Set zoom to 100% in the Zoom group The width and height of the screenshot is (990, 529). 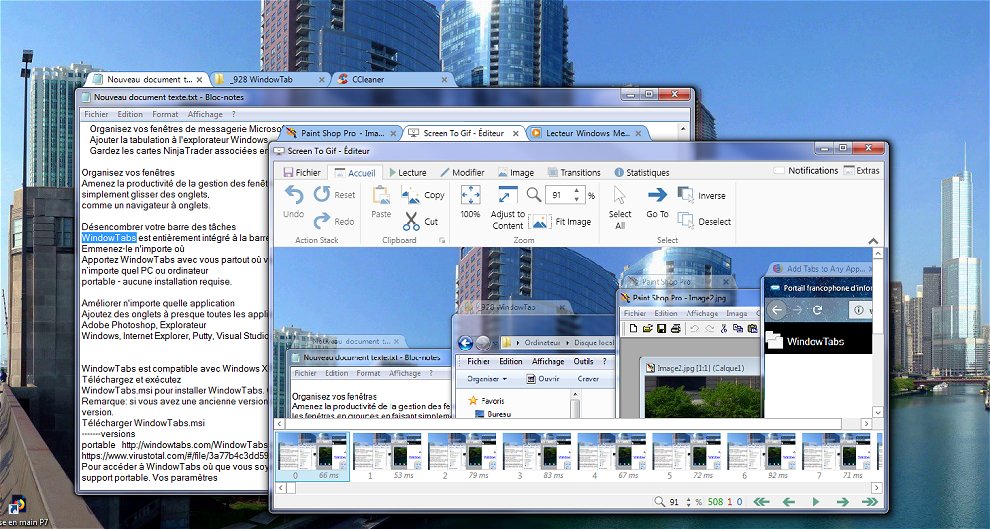(470, 202)
